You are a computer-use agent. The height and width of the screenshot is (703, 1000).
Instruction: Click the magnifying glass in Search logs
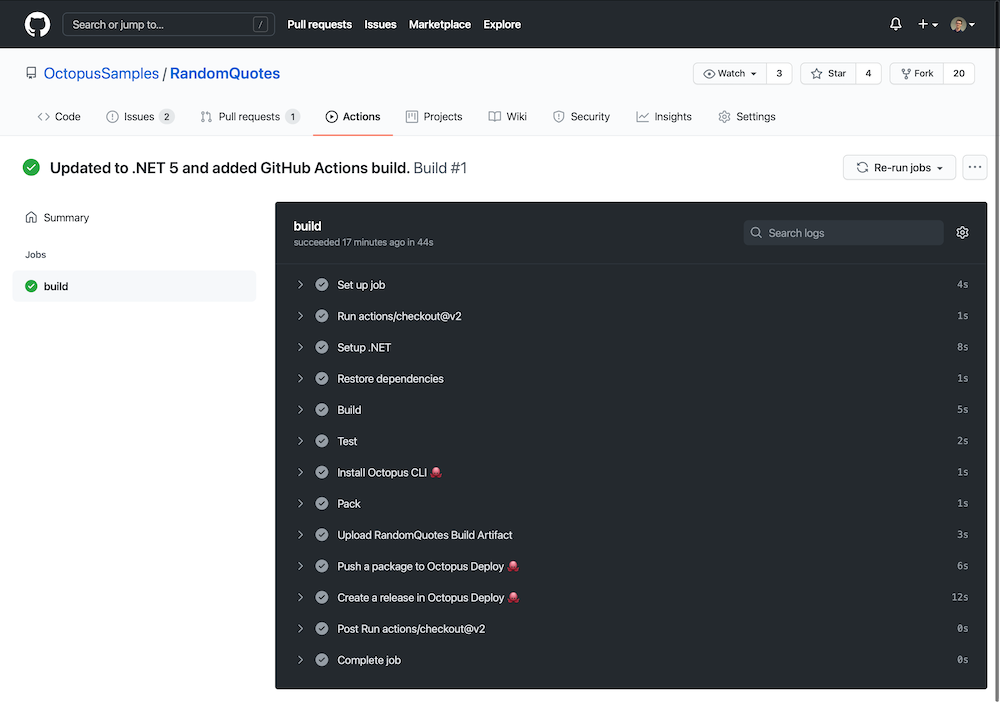(x=757, y=232)
